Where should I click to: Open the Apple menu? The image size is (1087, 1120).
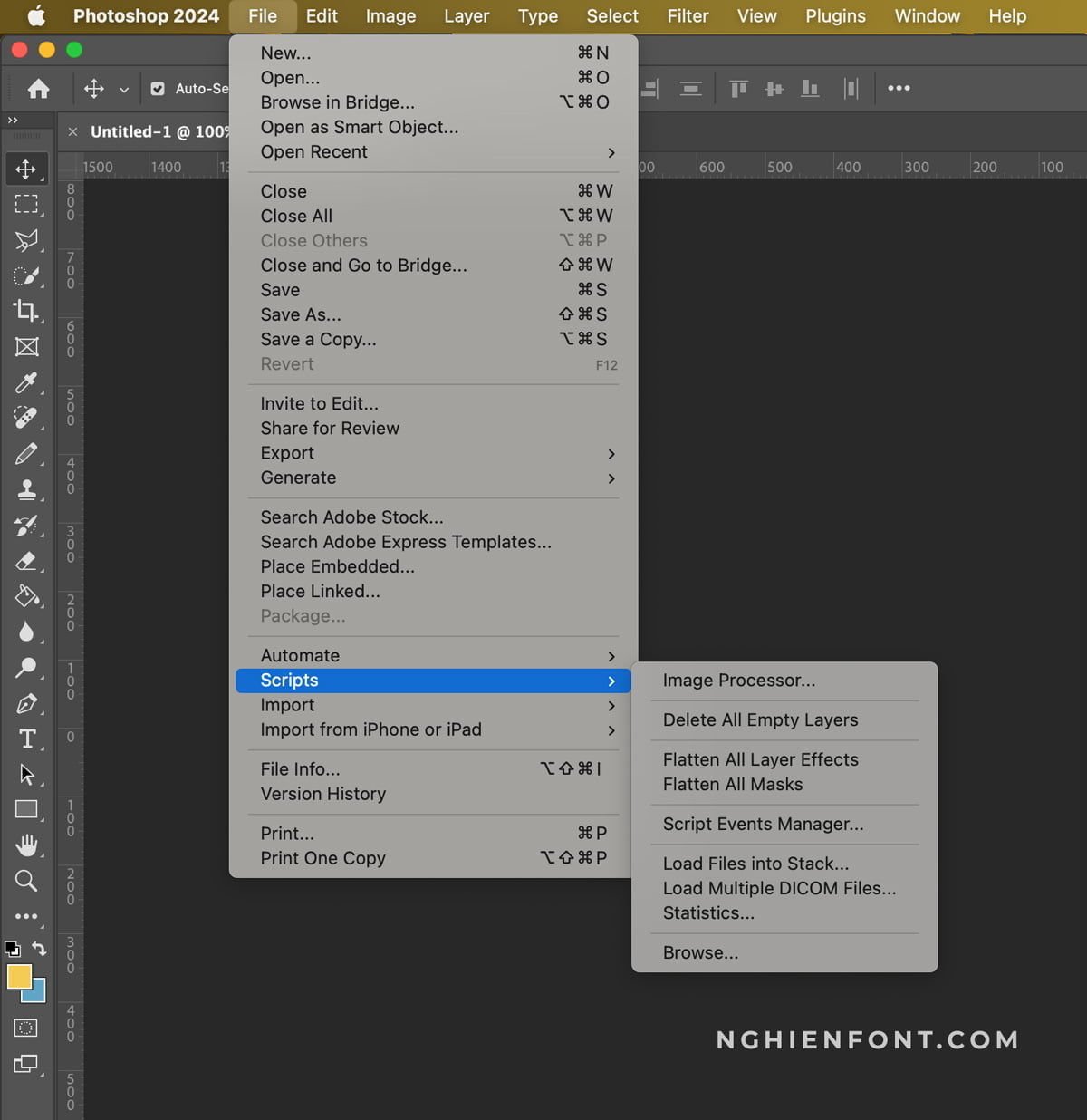[x=36, y=16]
